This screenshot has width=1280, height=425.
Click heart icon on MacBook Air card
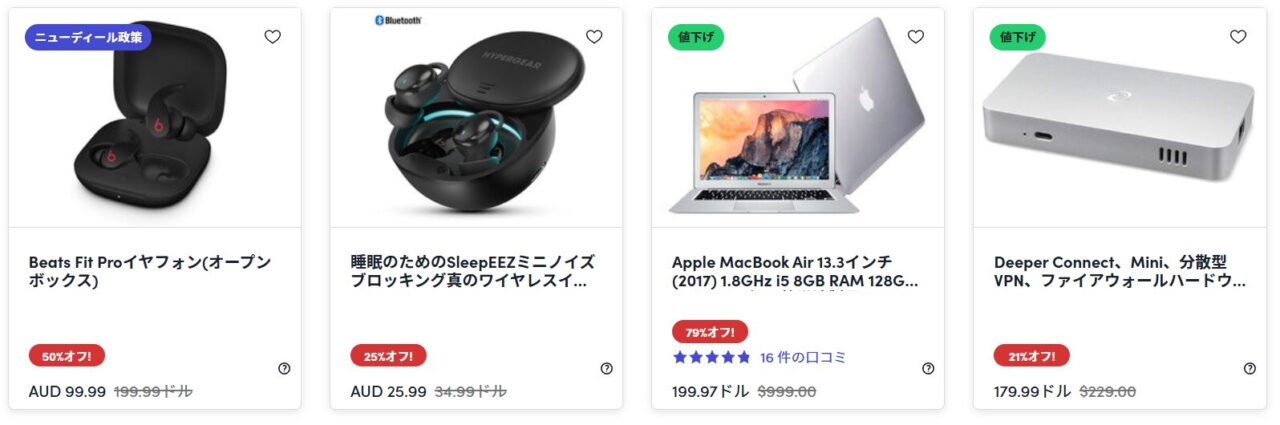916,37
